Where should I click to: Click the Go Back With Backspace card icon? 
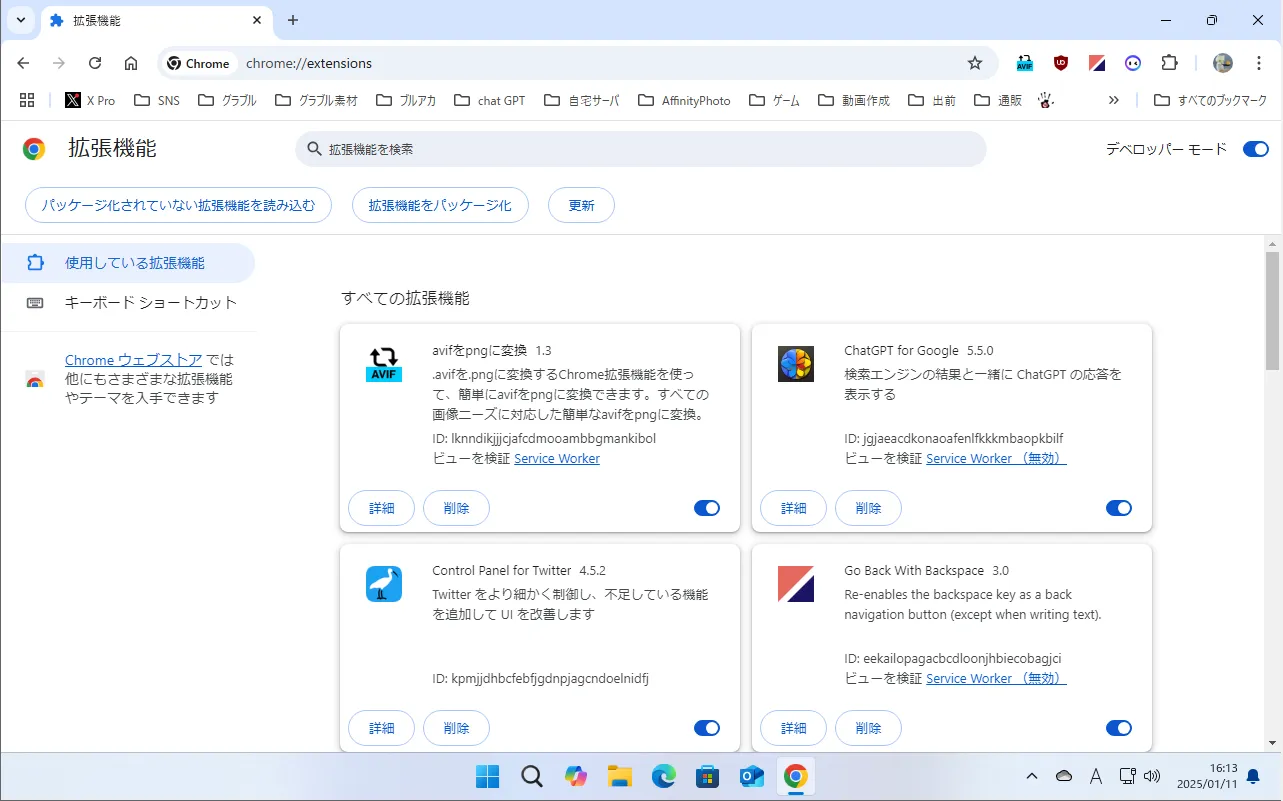tap(796, 584)
